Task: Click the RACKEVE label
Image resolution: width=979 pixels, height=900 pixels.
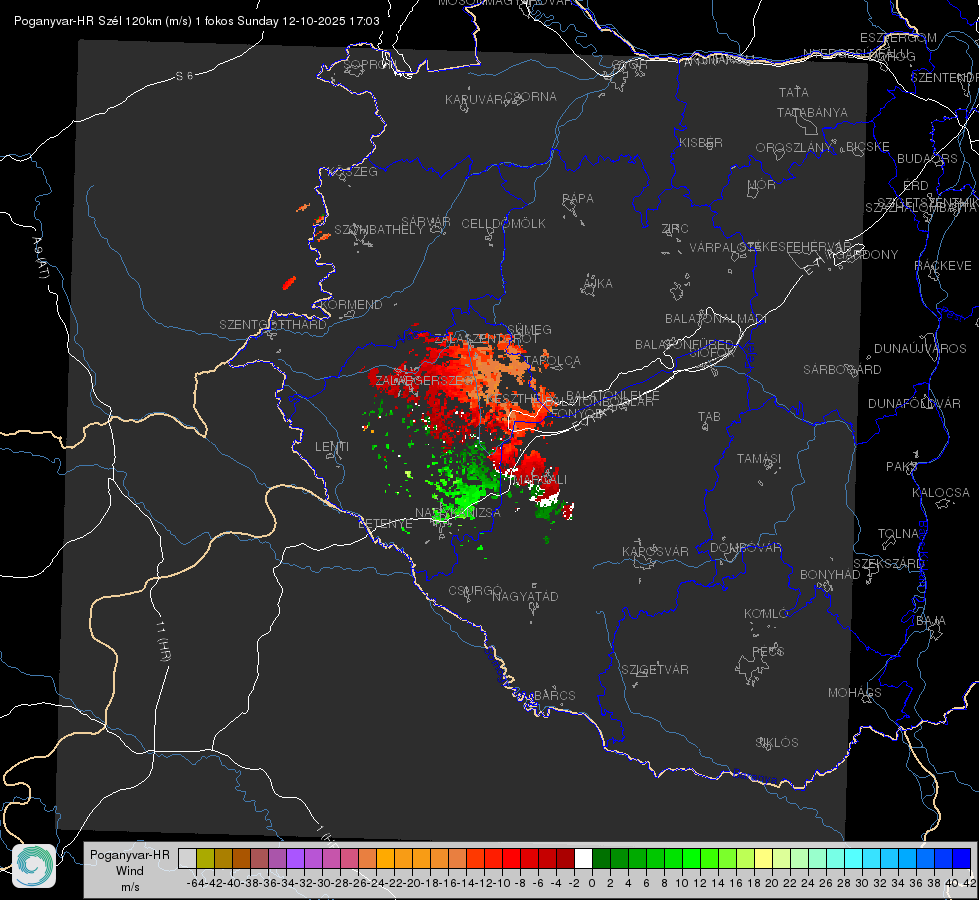Action: 943,266
